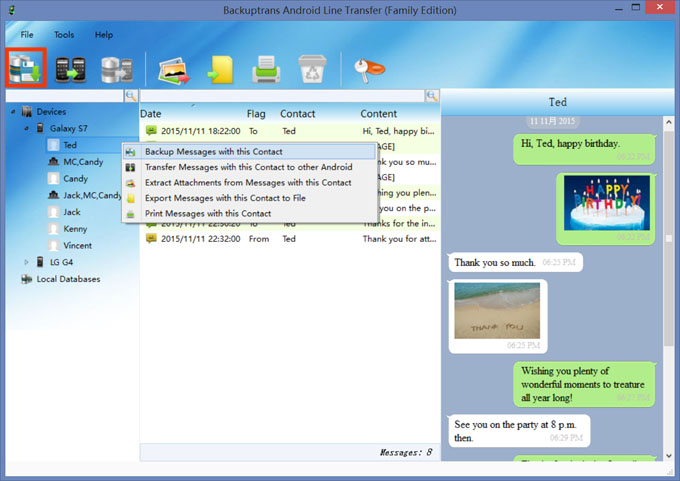This screenshot has width=680, height=481.
Task: Open the Tools menu
Action: 64,35
